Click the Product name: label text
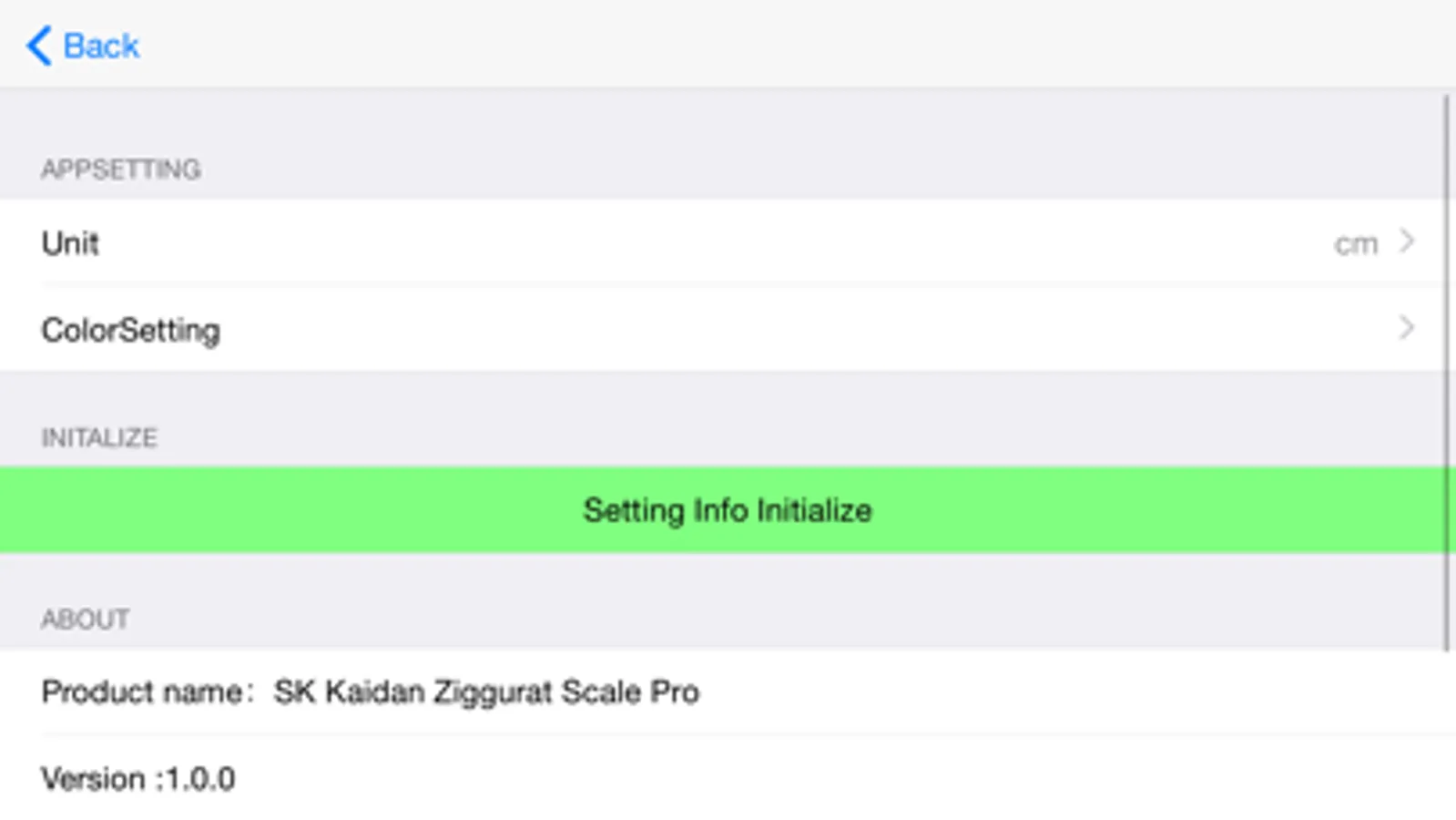 pyautogui.click(x=146, y=692)
